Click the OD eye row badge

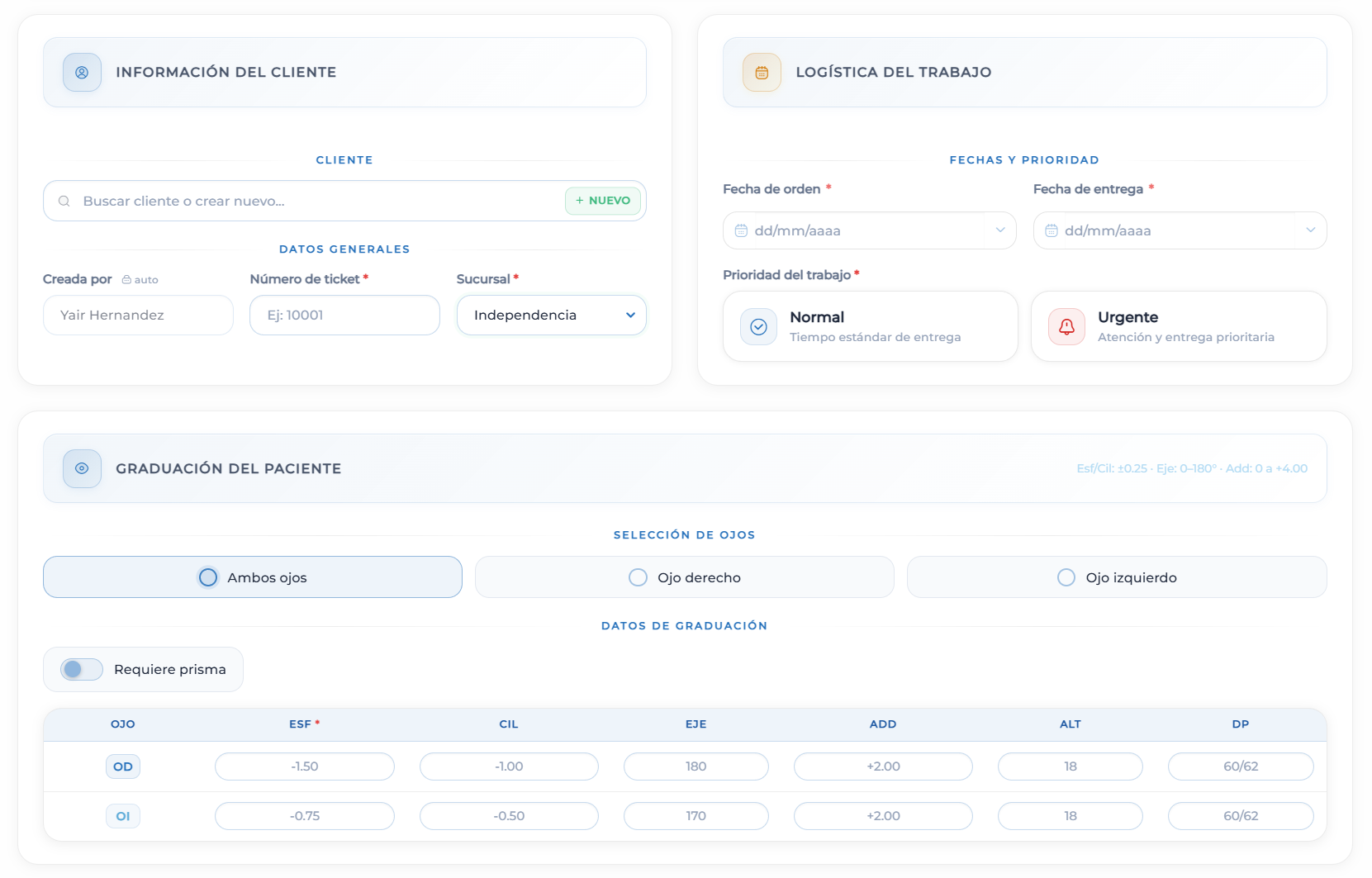[123, 766]
